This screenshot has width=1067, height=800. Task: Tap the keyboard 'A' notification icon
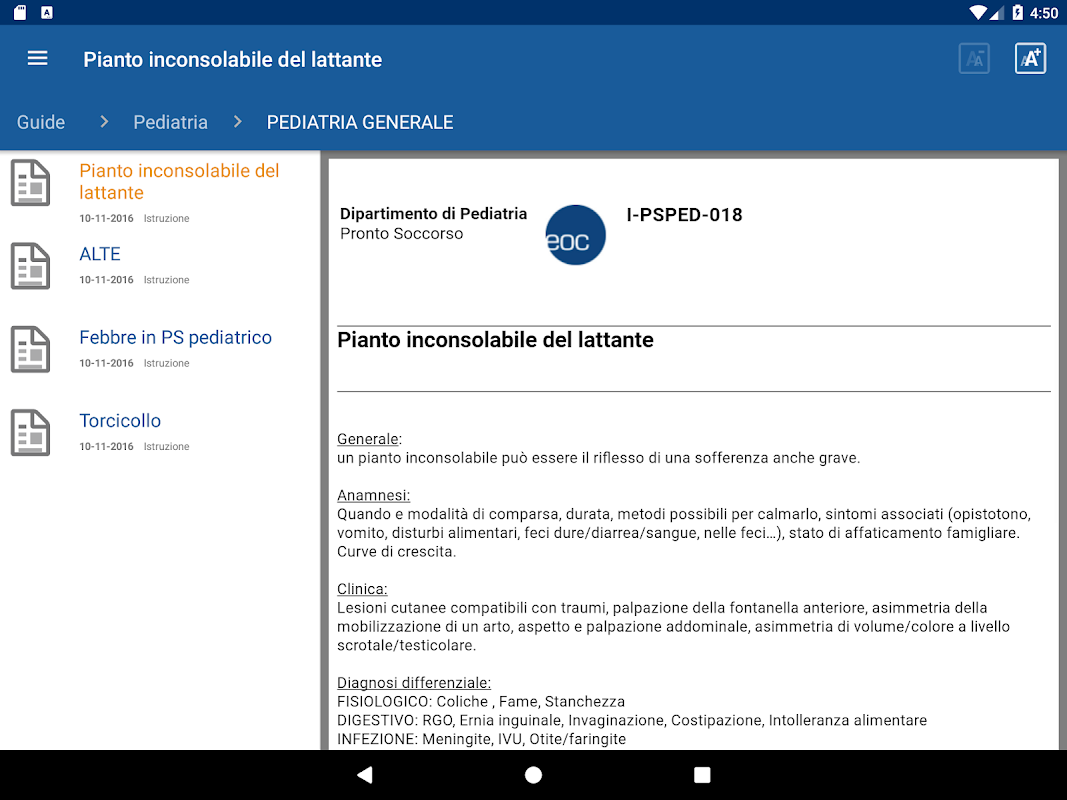[x=47, y=12]
